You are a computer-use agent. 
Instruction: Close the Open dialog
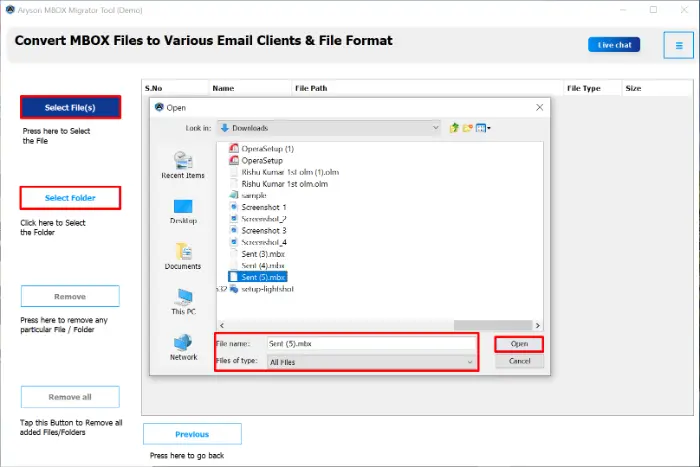pos(539,108)
